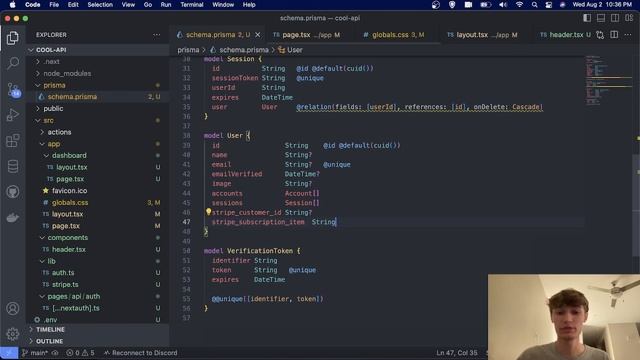
Task: Open Source Control view with badge
Action: [x=13, y=89]
